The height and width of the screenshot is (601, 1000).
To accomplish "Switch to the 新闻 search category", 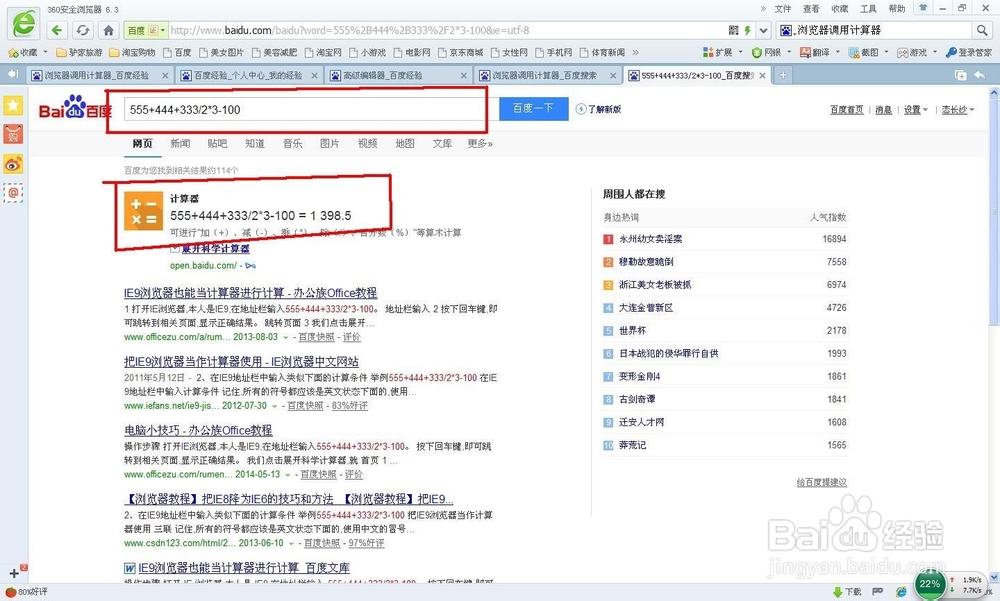I will click(x=180, y=144).
